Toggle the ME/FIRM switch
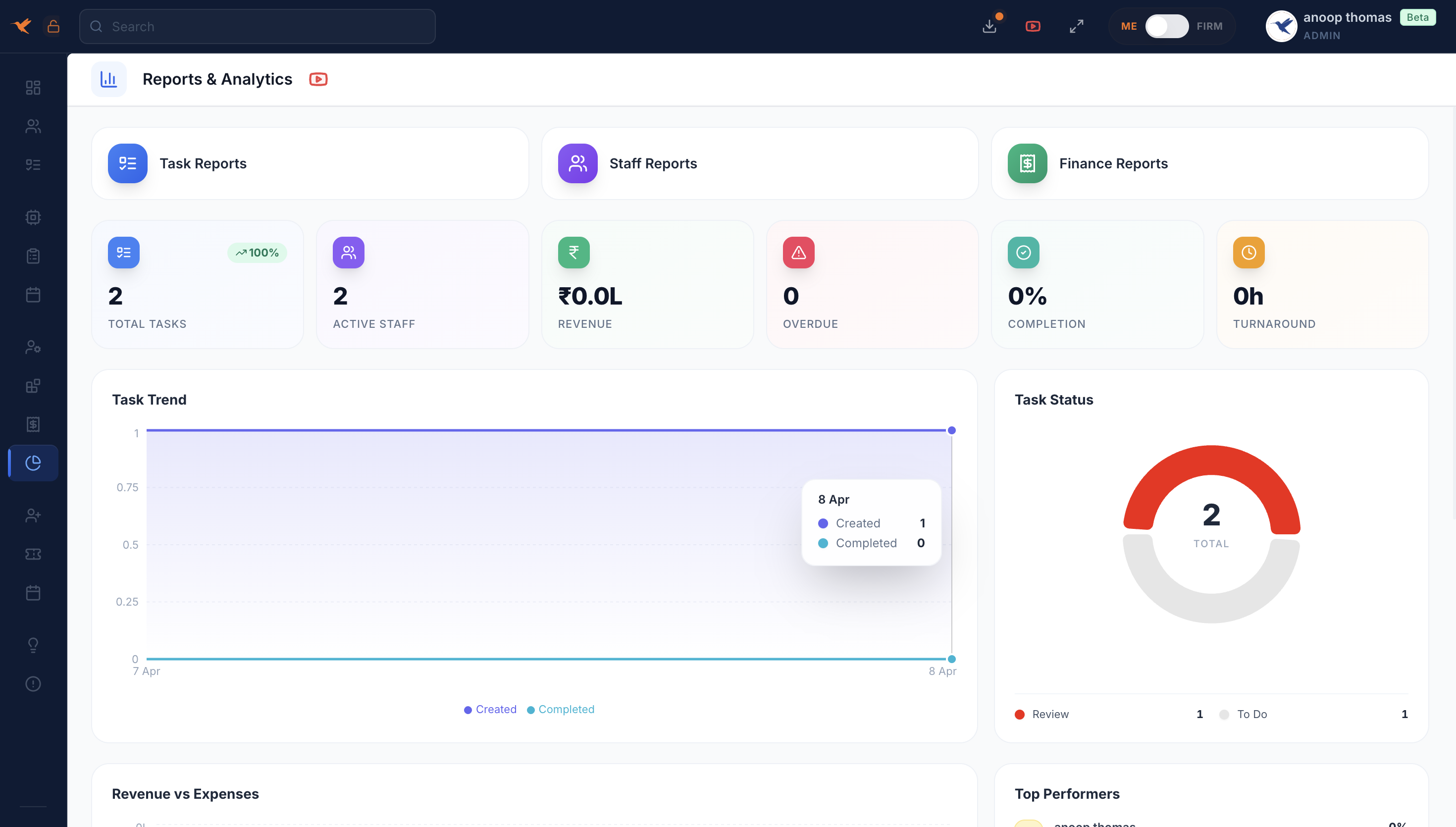The image size is (1456, 827). tap(1166, 26)
